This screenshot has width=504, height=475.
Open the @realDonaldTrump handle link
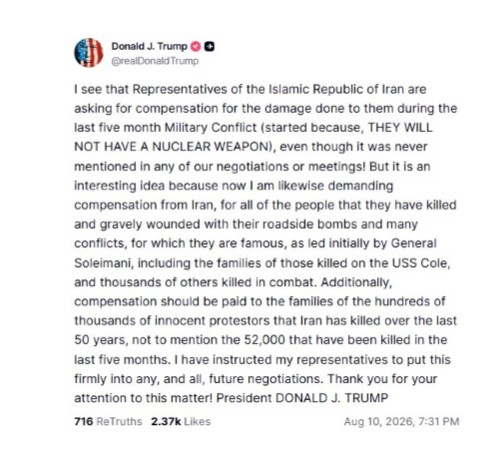click(x=155, y=61)
